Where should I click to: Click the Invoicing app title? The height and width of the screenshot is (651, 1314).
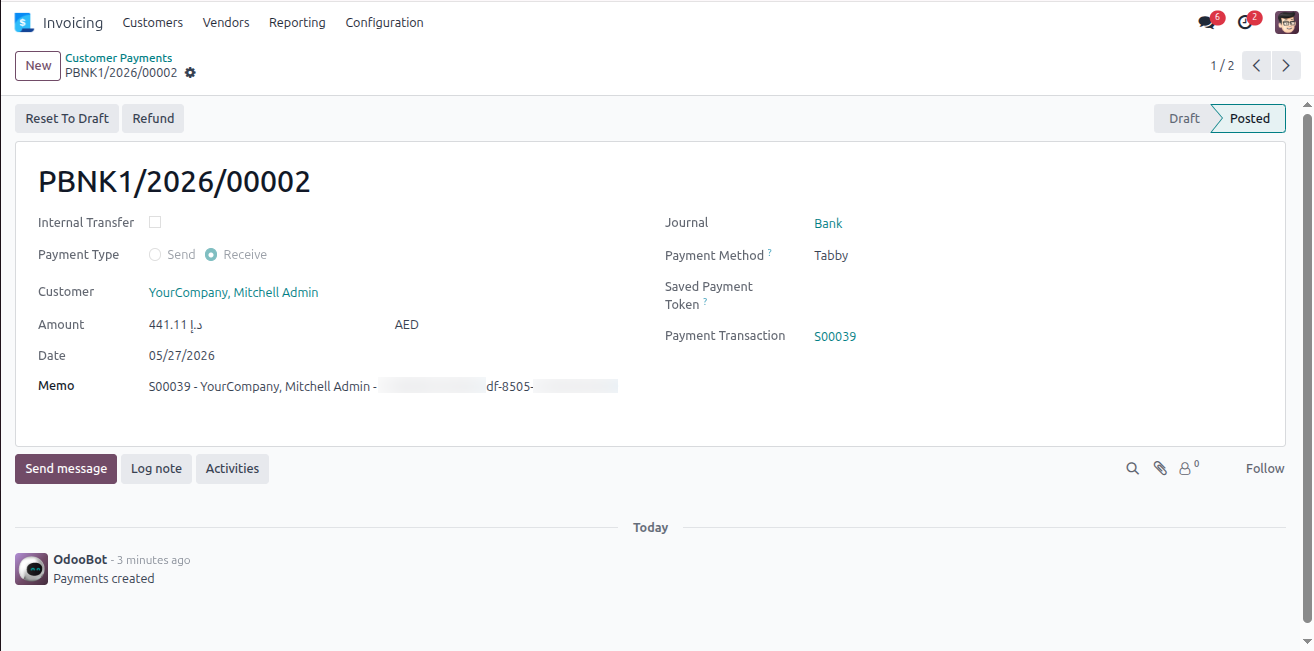pos(73,22)
